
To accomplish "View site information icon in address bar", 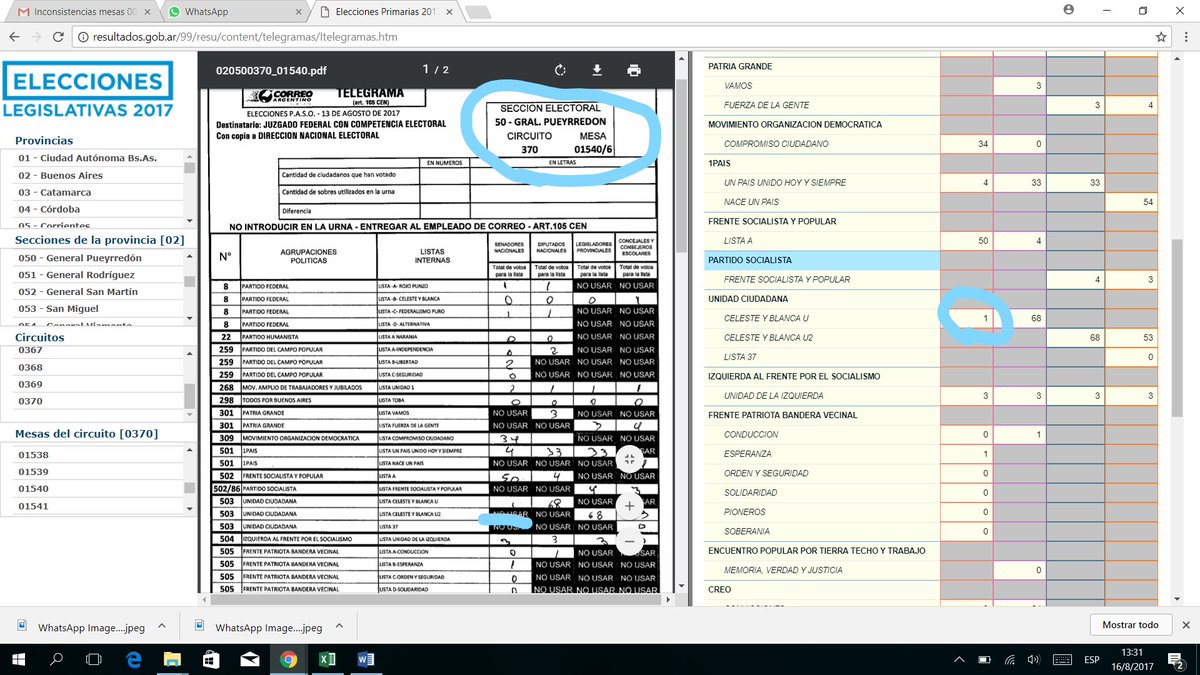I will (x=82, y=37).
